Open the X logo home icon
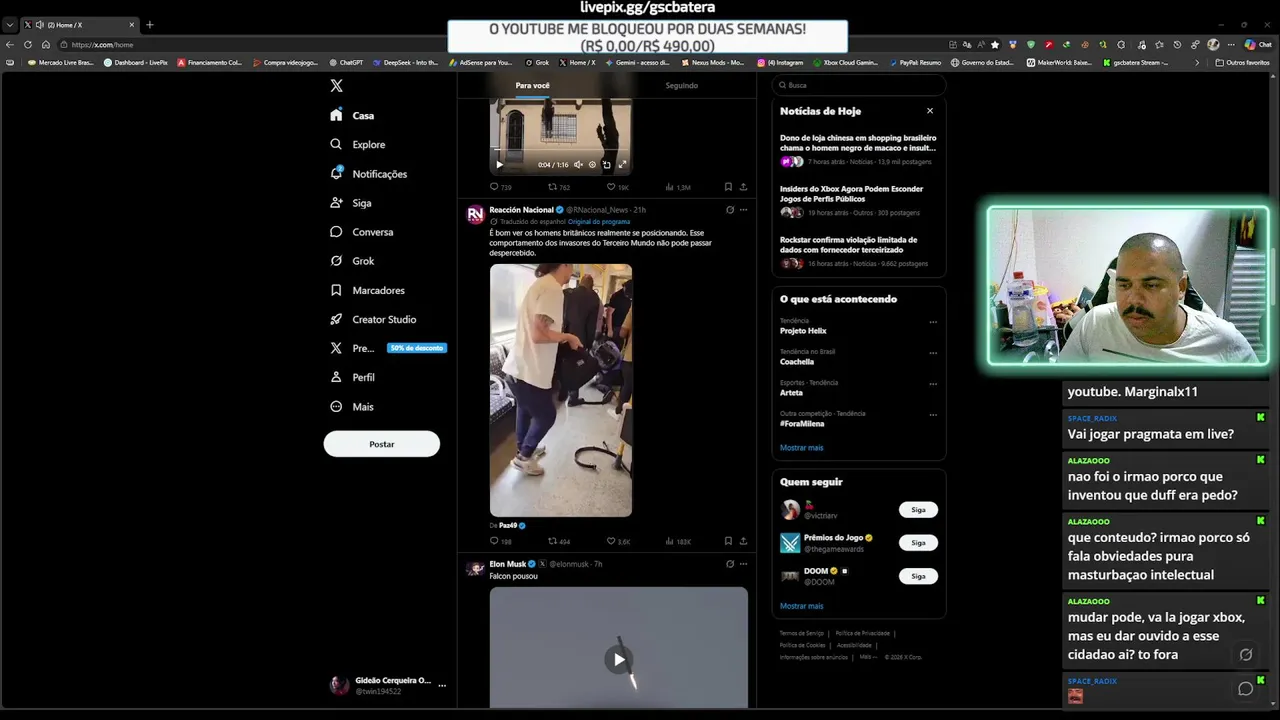The width and height of the screenshot is (1280, 720). (337, 86)
